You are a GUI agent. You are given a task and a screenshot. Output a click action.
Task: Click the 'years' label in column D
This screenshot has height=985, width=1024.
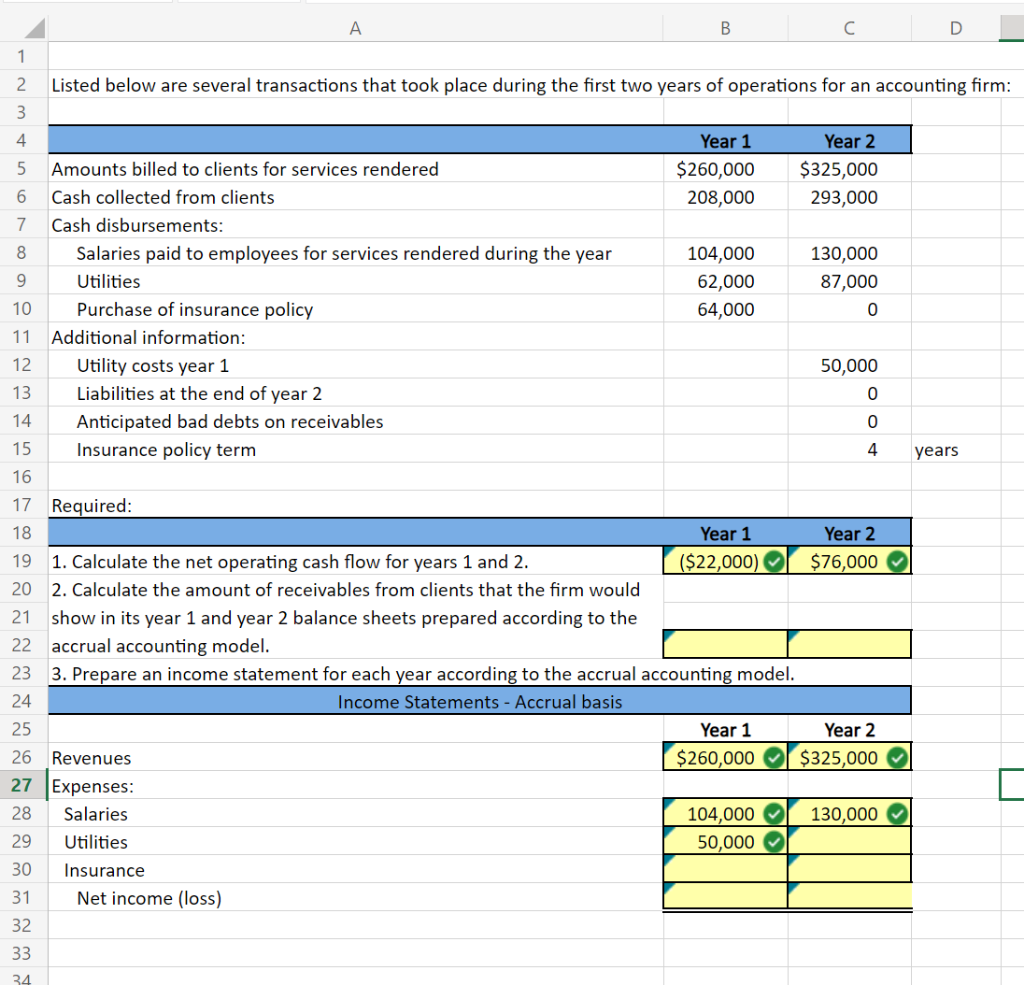point(936,450)
